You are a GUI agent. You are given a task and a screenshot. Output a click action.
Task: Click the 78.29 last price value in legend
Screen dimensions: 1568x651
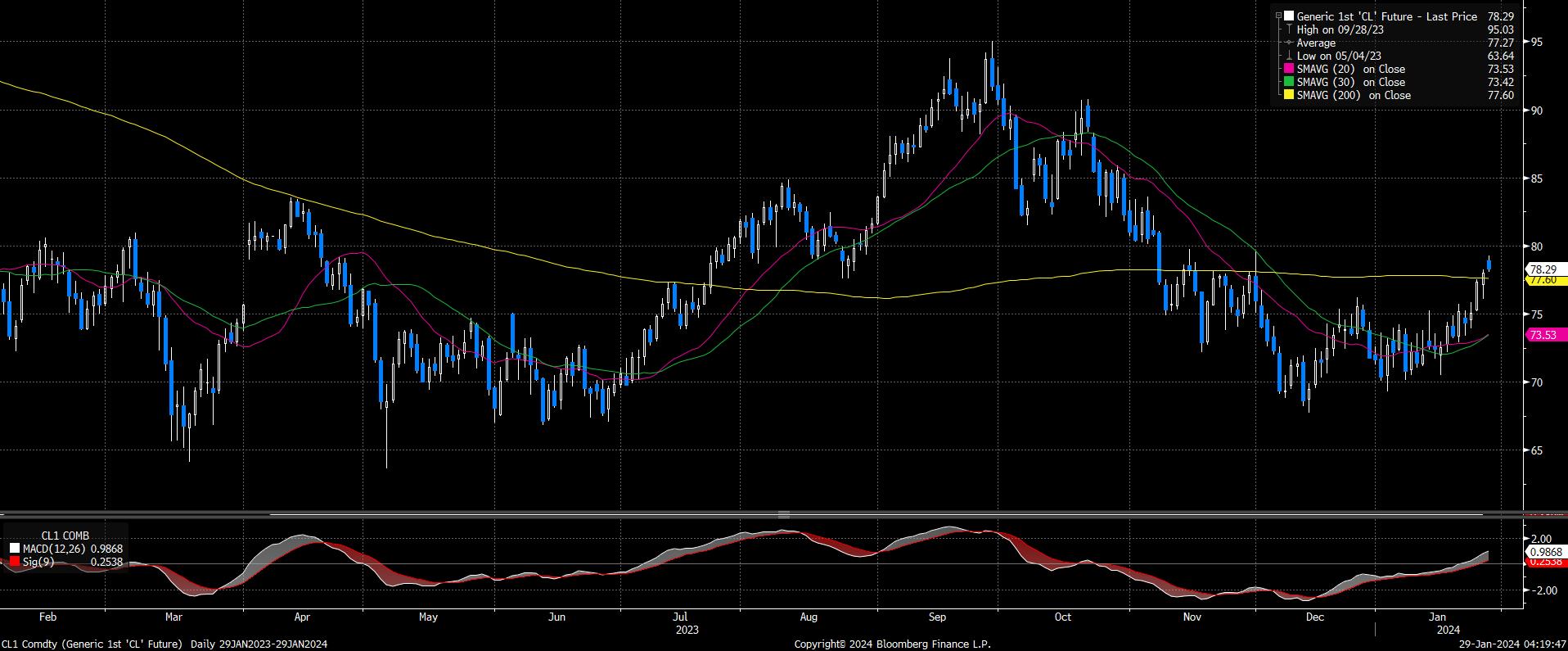tap(1501, 16)
